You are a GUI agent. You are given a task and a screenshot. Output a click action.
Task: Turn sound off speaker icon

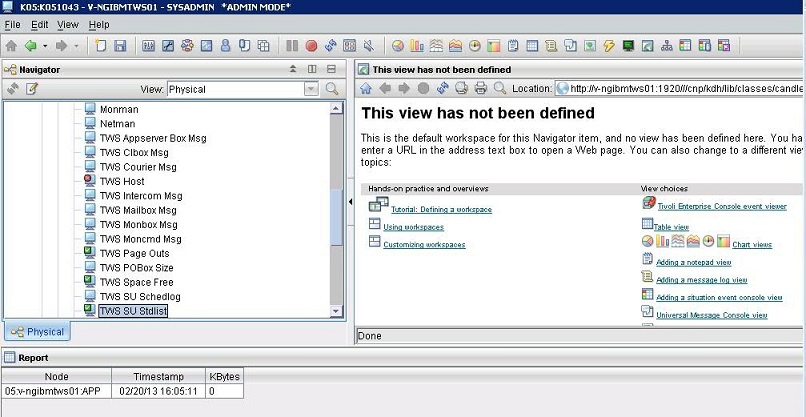[369, 46]
